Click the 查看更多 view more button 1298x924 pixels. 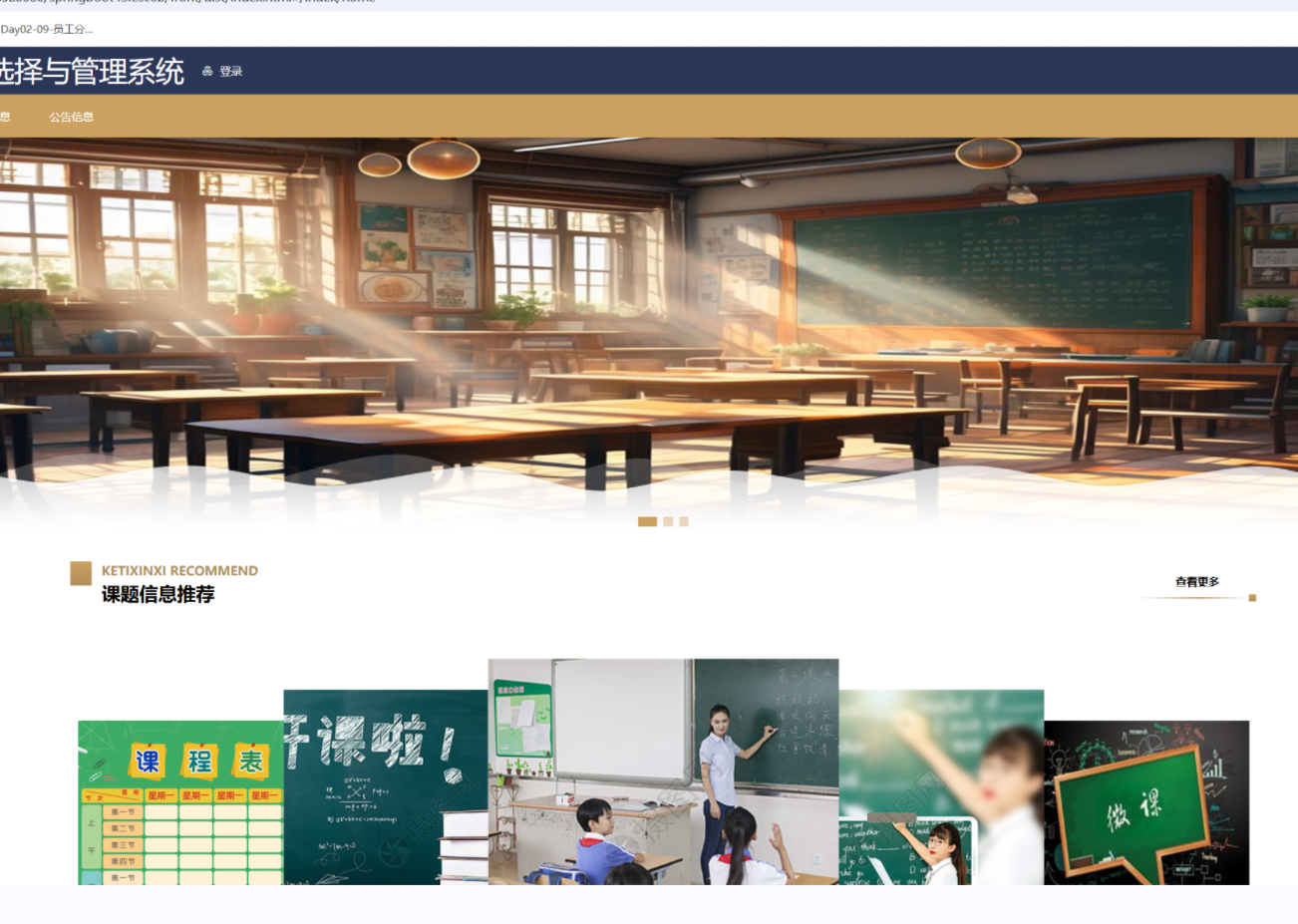(x=1196, y=582)
